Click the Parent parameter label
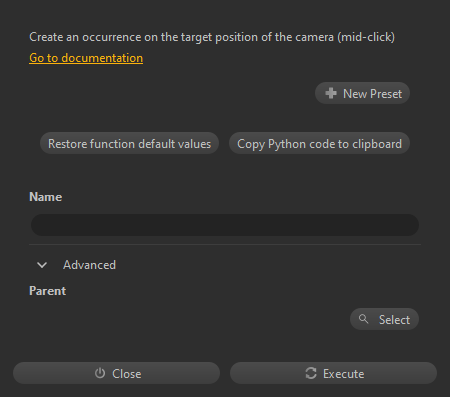 click(x=47, y=291)
